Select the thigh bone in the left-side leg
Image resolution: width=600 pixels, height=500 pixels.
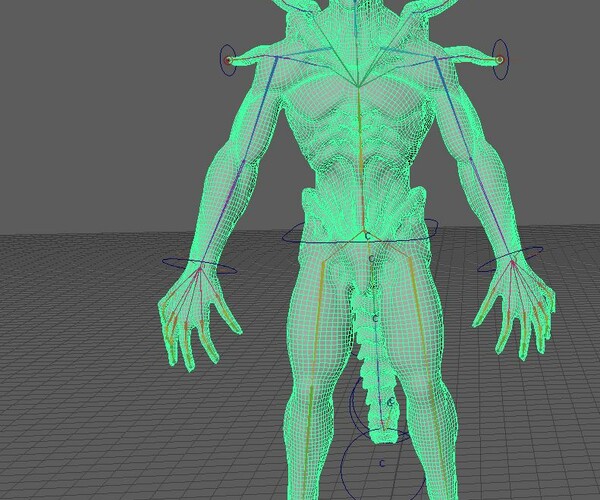(x=319, y=323)
